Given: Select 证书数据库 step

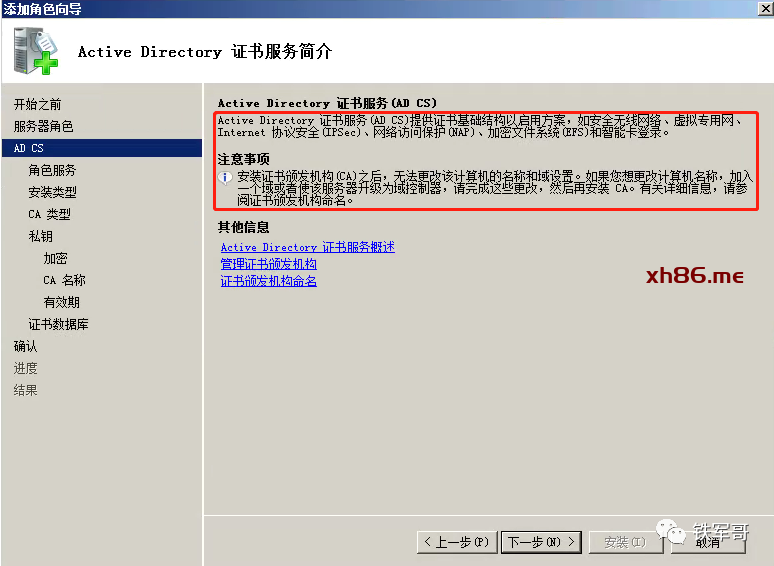Looking at the screenshot, I should [x=58, y=324].
